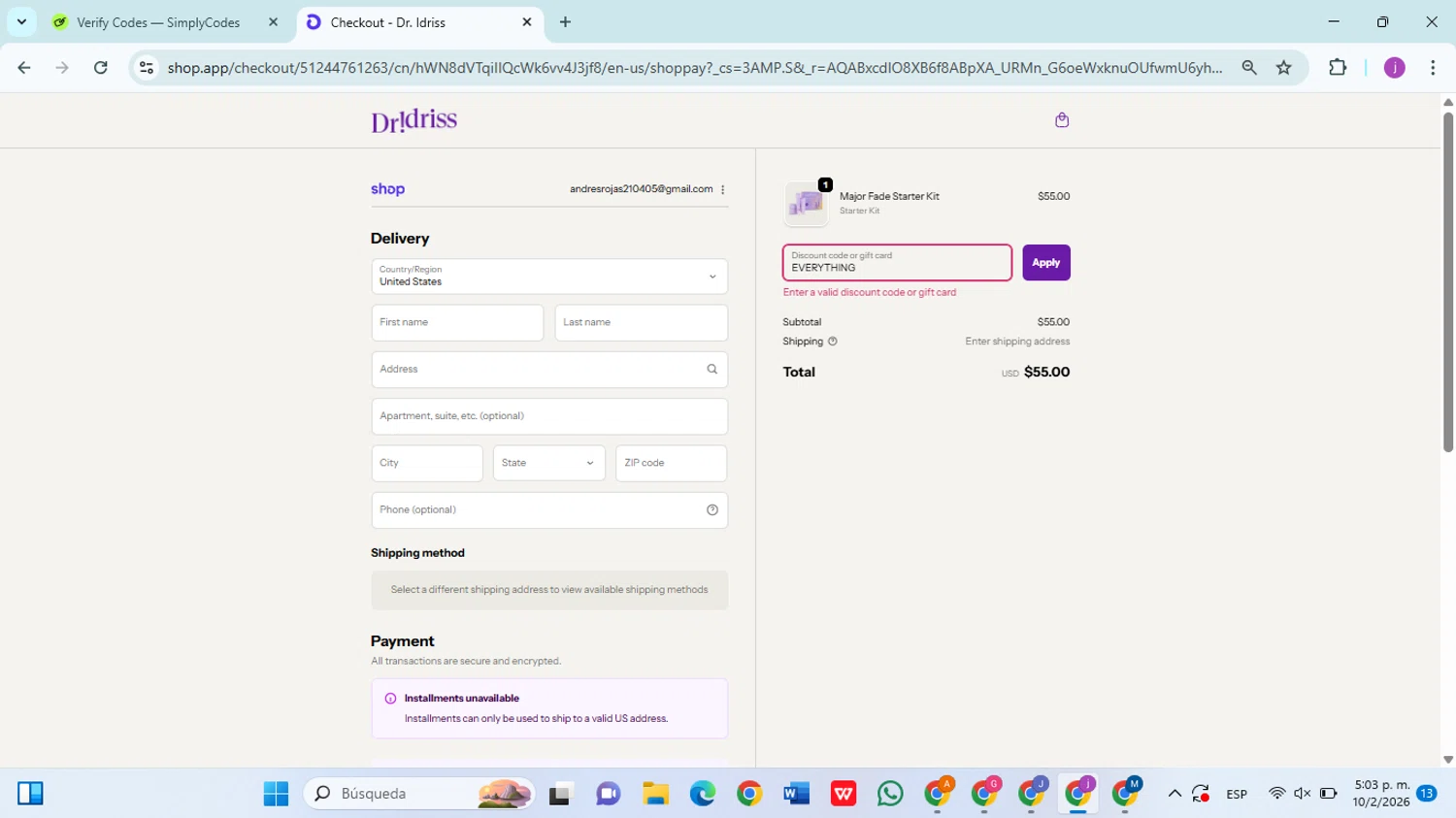Viewport: 1456px width, 818px height.
Task: Click the Major Fade Starter Kit product name
Action: pos(889,196)
